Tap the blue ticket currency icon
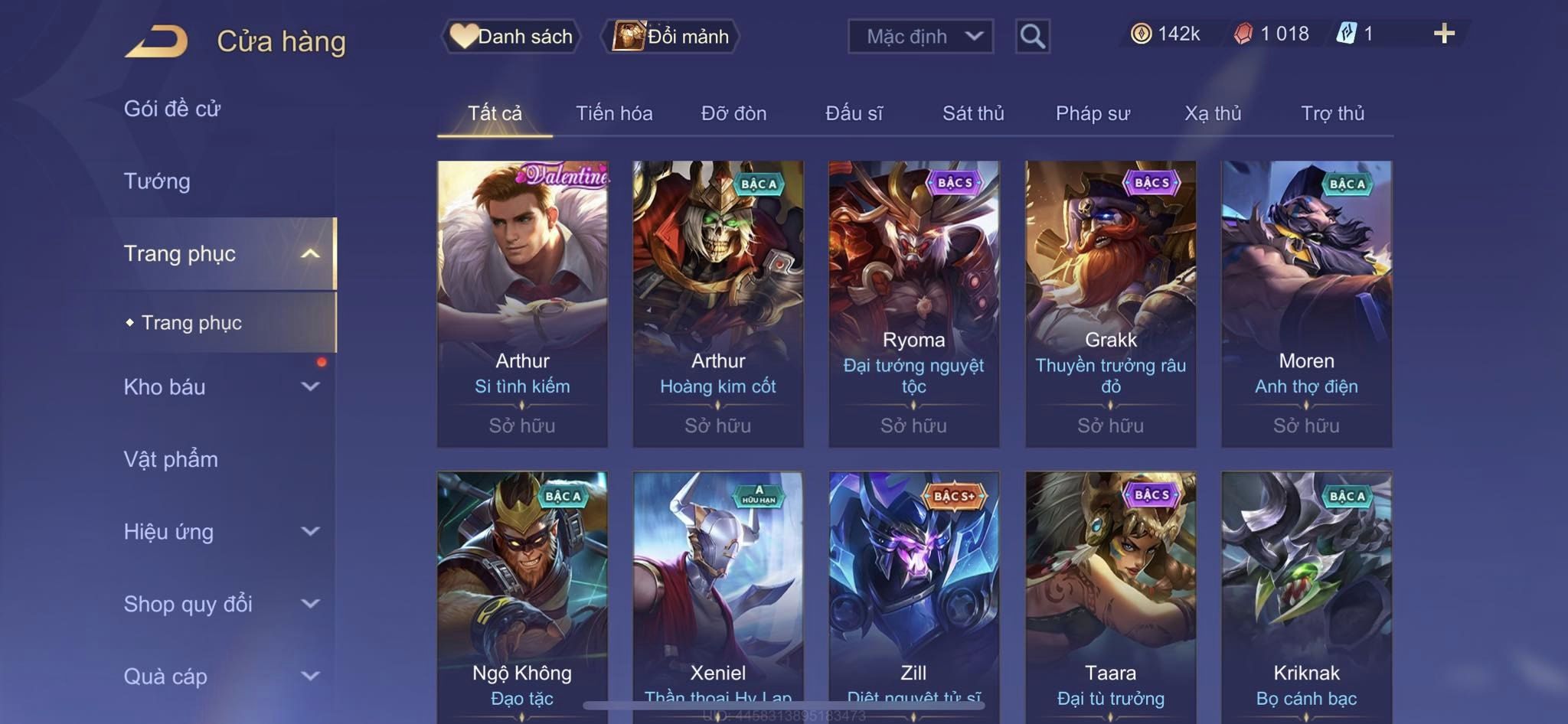1568x724 pixels. click(1347, 34)
